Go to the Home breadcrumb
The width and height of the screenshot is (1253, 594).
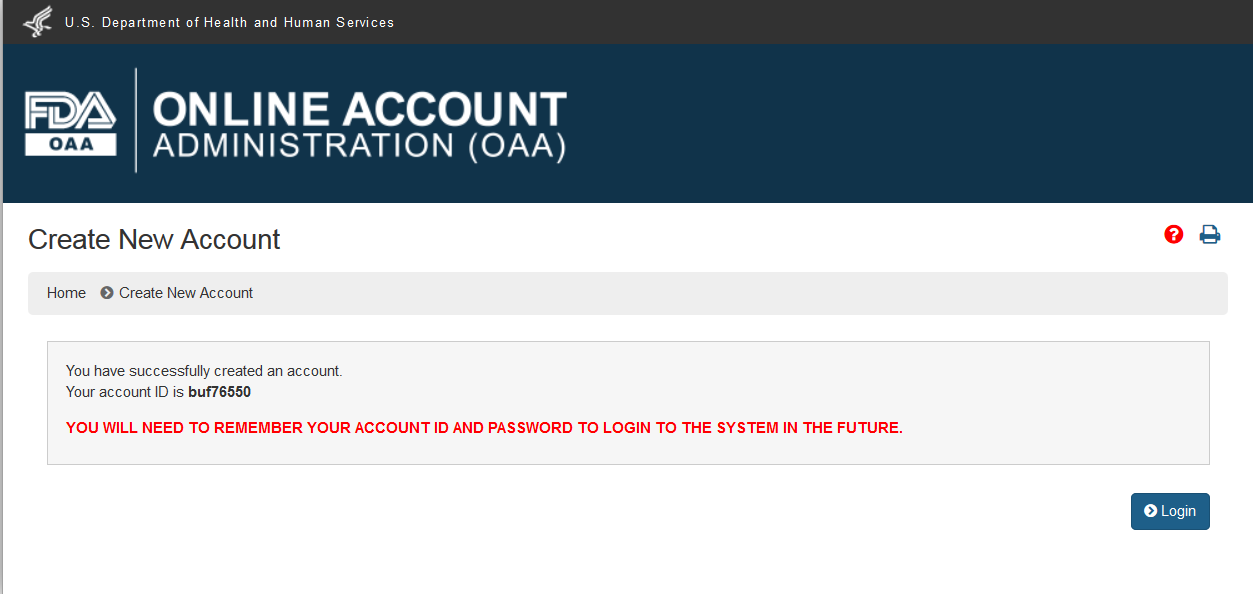click(x=66, y=293)
